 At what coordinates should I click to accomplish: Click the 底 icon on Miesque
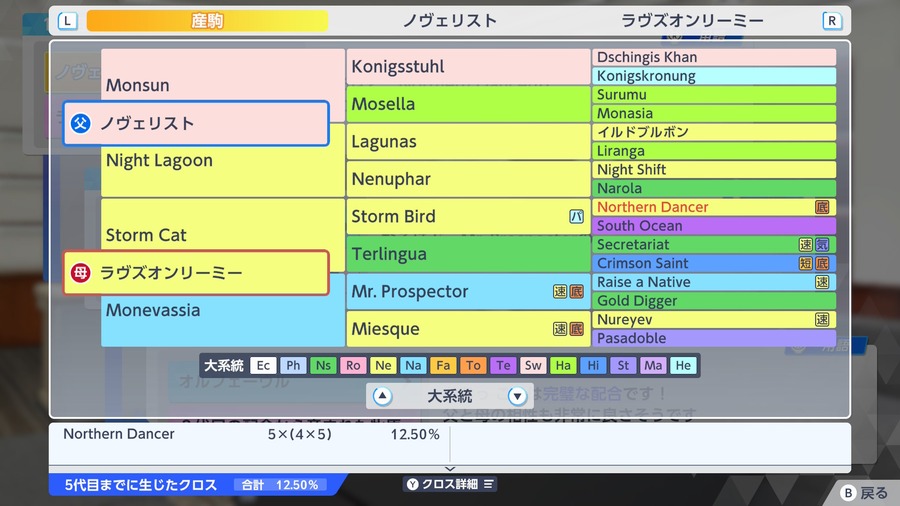[x=576, y=329]
